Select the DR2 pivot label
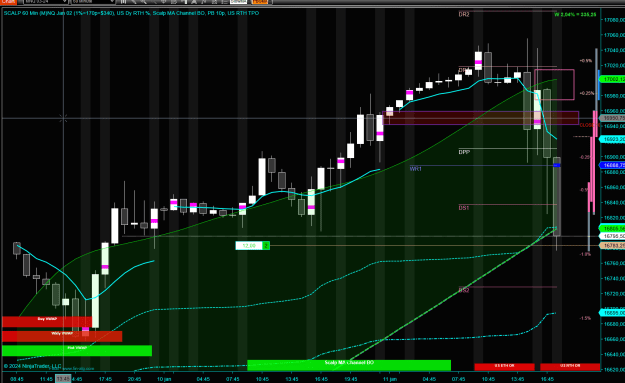This screenshot has height=383, width=625. pyautogui.click(x=464, y=15)
